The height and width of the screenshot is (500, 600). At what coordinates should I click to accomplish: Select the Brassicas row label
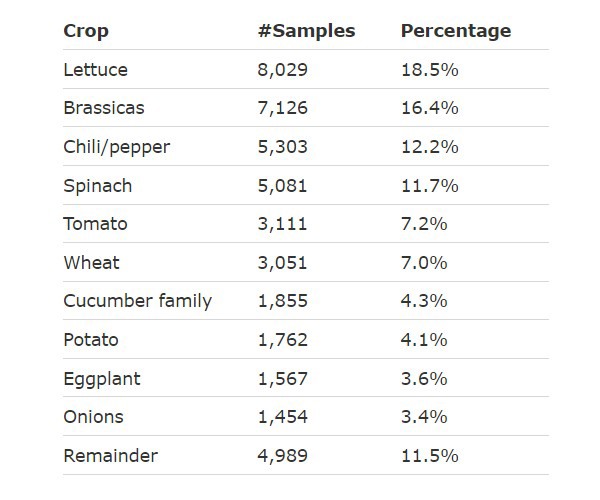tap(103, 108)
